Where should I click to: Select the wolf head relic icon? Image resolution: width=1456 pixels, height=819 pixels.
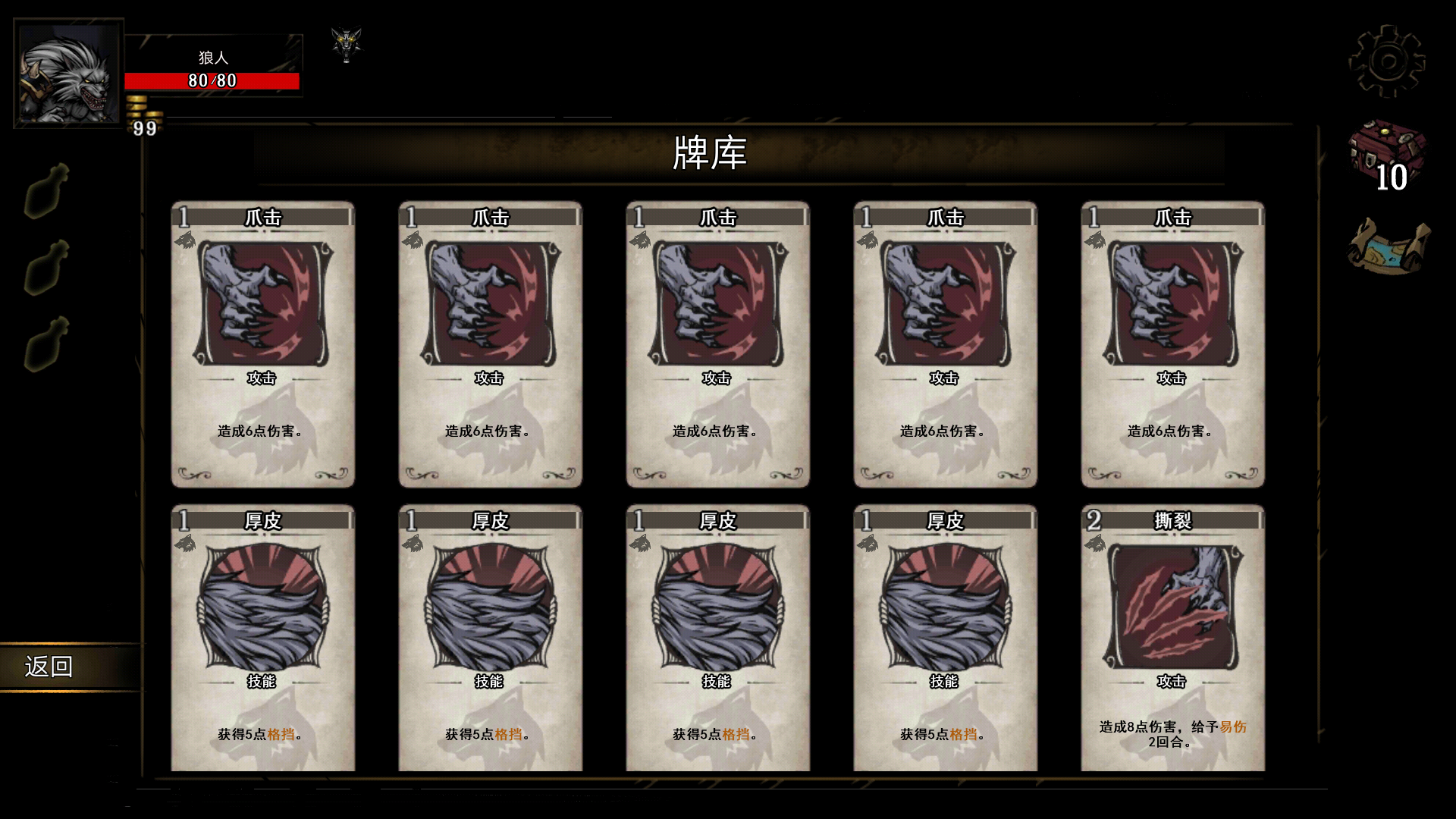347,45
